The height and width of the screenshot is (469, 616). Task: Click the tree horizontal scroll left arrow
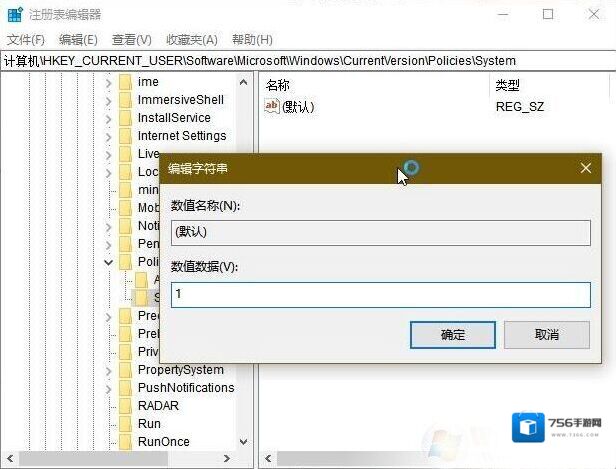(11, 458)
